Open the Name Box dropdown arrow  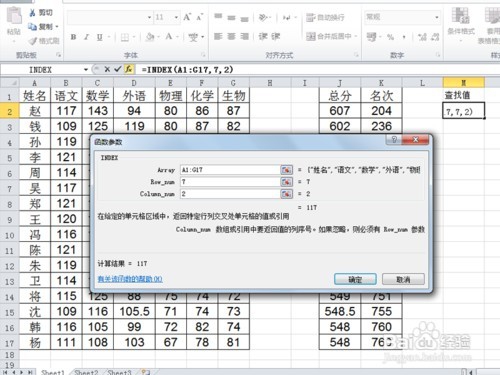tap(86, 70)
